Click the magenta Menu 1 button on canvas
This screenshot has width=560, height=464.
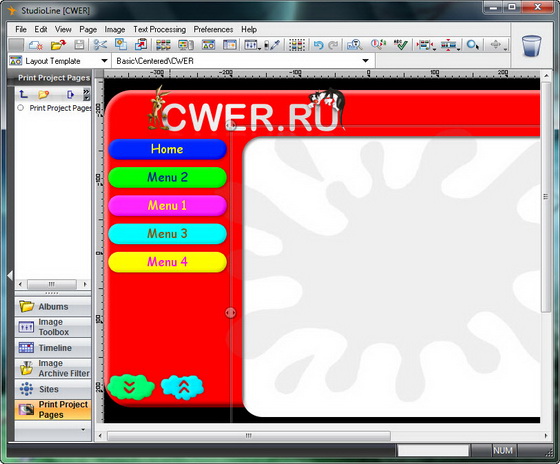168,205
